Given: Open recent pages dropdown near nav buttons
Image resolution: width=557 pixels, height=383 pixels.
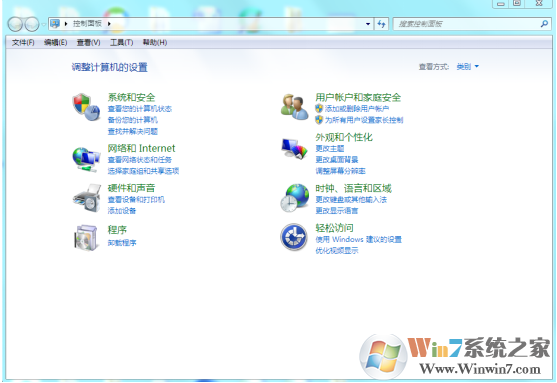Looking at the screenshot, I should (43, 25).
